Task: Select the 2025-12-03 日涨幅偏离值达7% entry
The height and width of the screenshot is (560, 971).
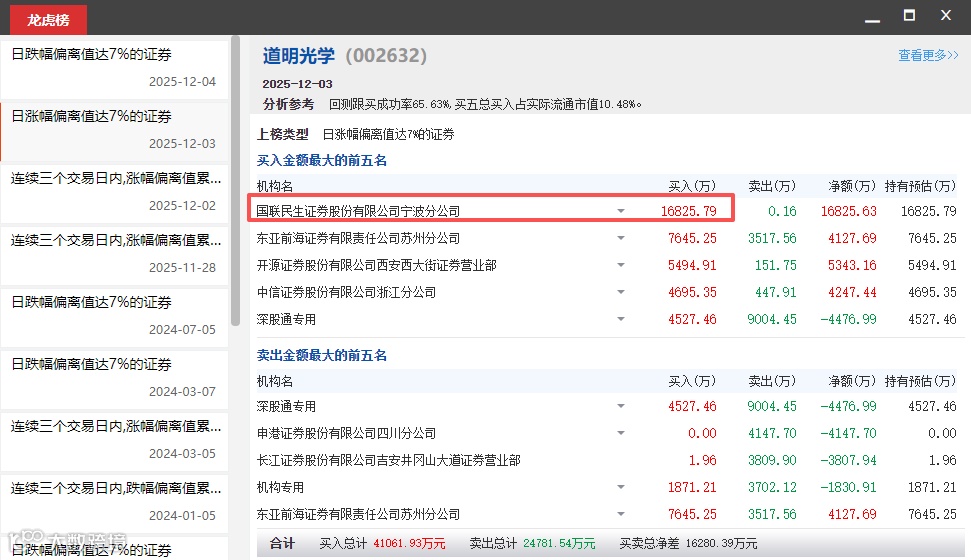Action: pos(114,131)
